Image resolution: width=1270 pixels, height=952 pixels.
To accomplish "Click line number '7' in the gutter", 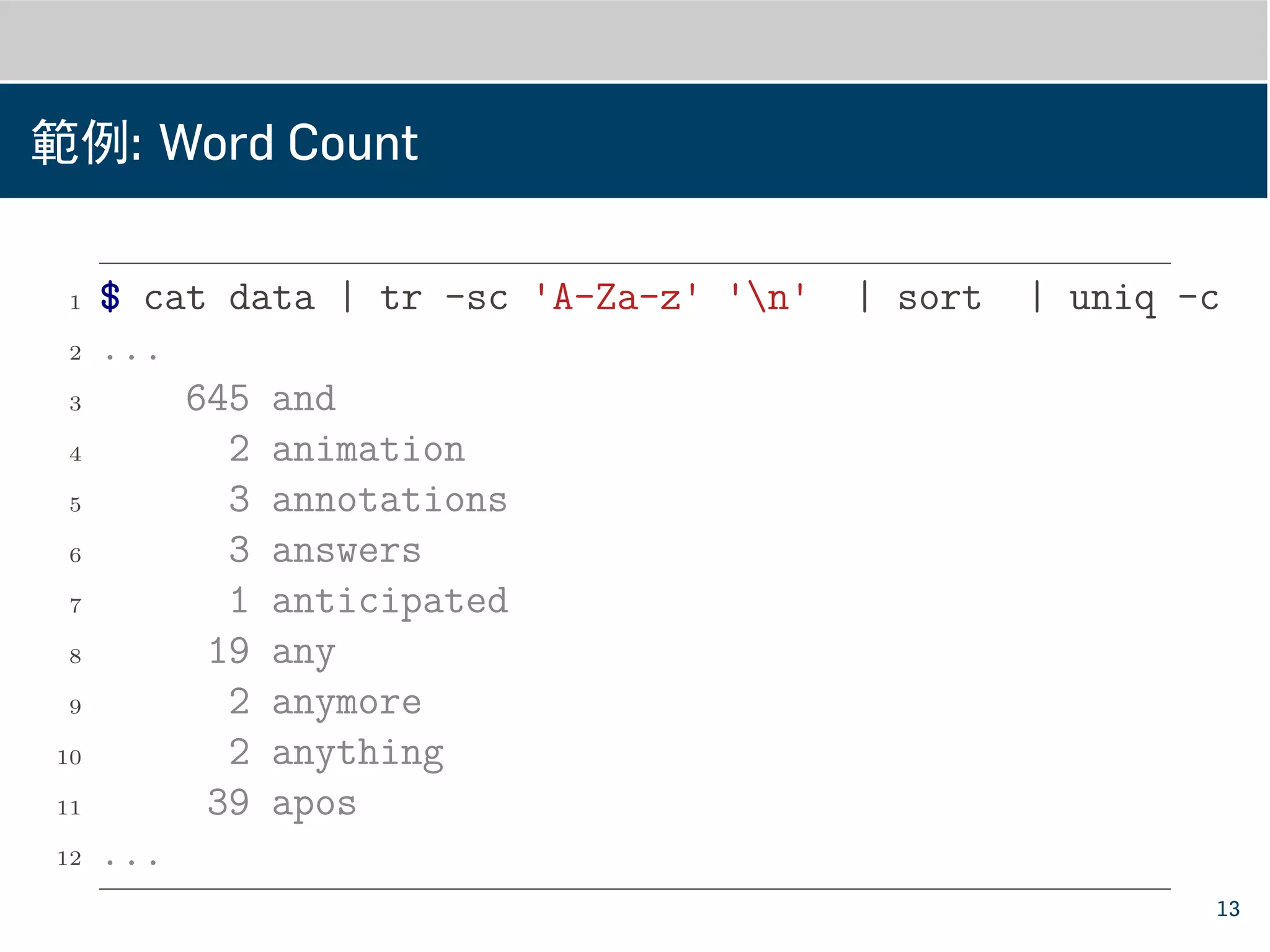I will point(75,606).
